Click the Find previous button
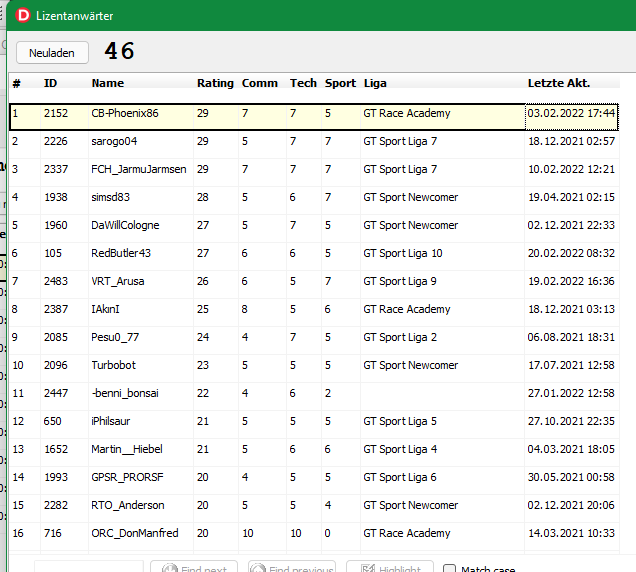 (x=291, y=568)
